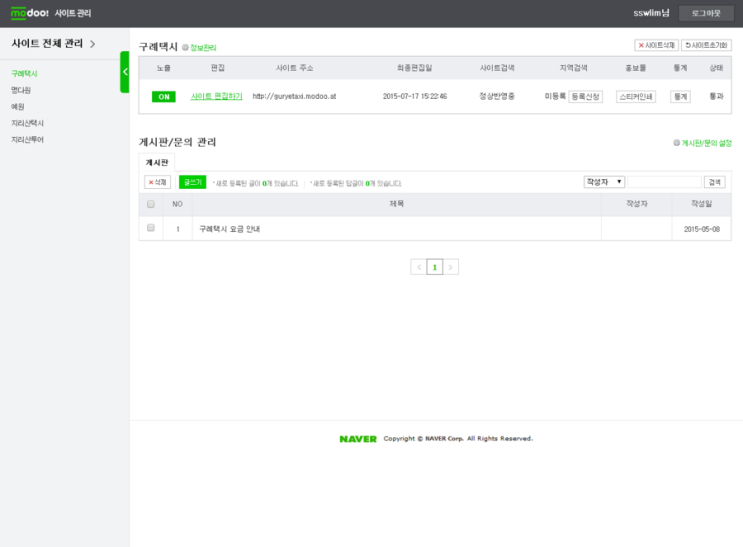Collapse the sidebar with green arrow tab
Screen dimensions: 743x547
pos(125,72)
